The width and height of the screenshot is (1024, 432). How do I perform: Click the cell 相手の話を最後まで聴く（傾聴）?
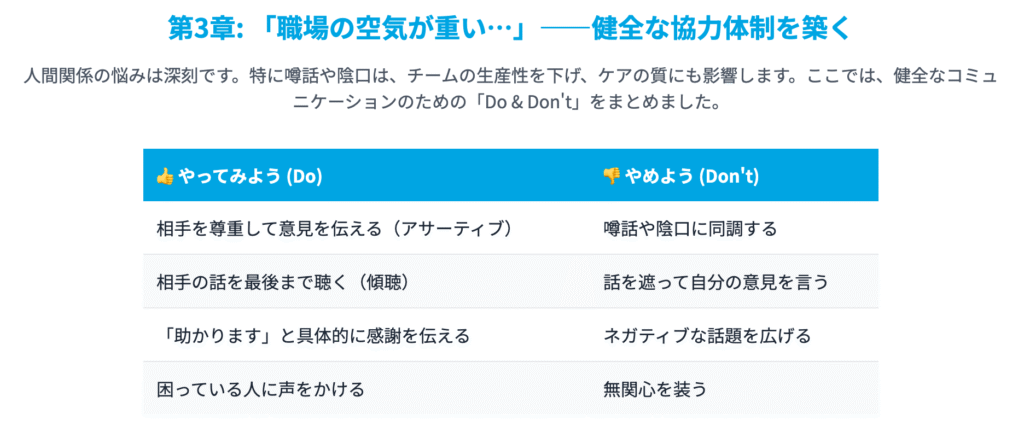point(366,282)
